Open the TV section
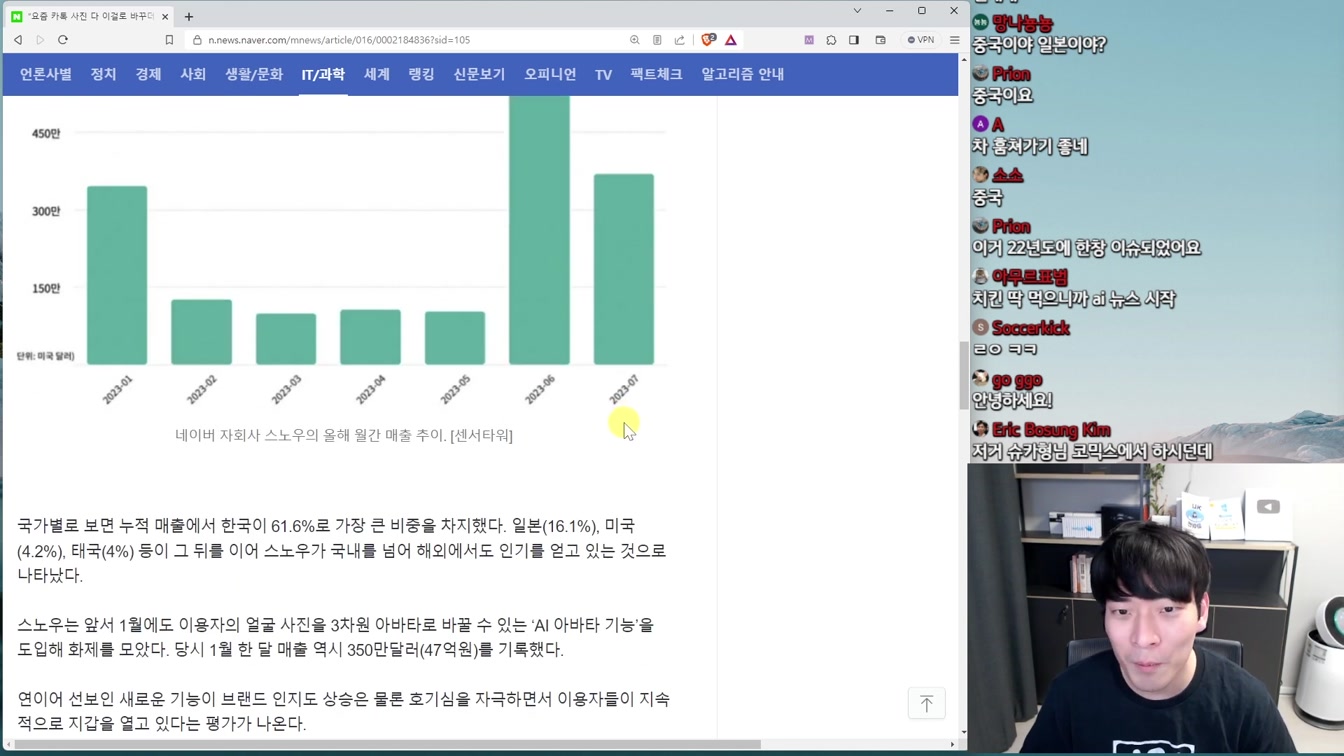 pyautogui.click(x=603, y=74)
